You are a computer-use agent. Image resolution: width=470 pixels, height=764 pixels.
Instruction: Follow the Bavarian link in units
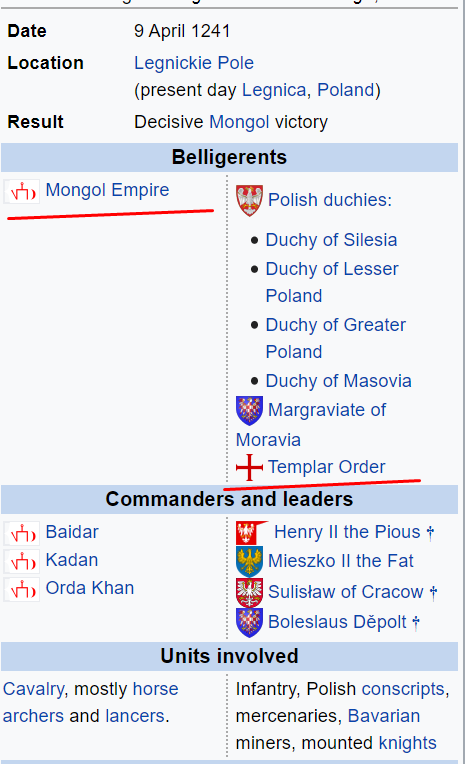tap(384, 716)
